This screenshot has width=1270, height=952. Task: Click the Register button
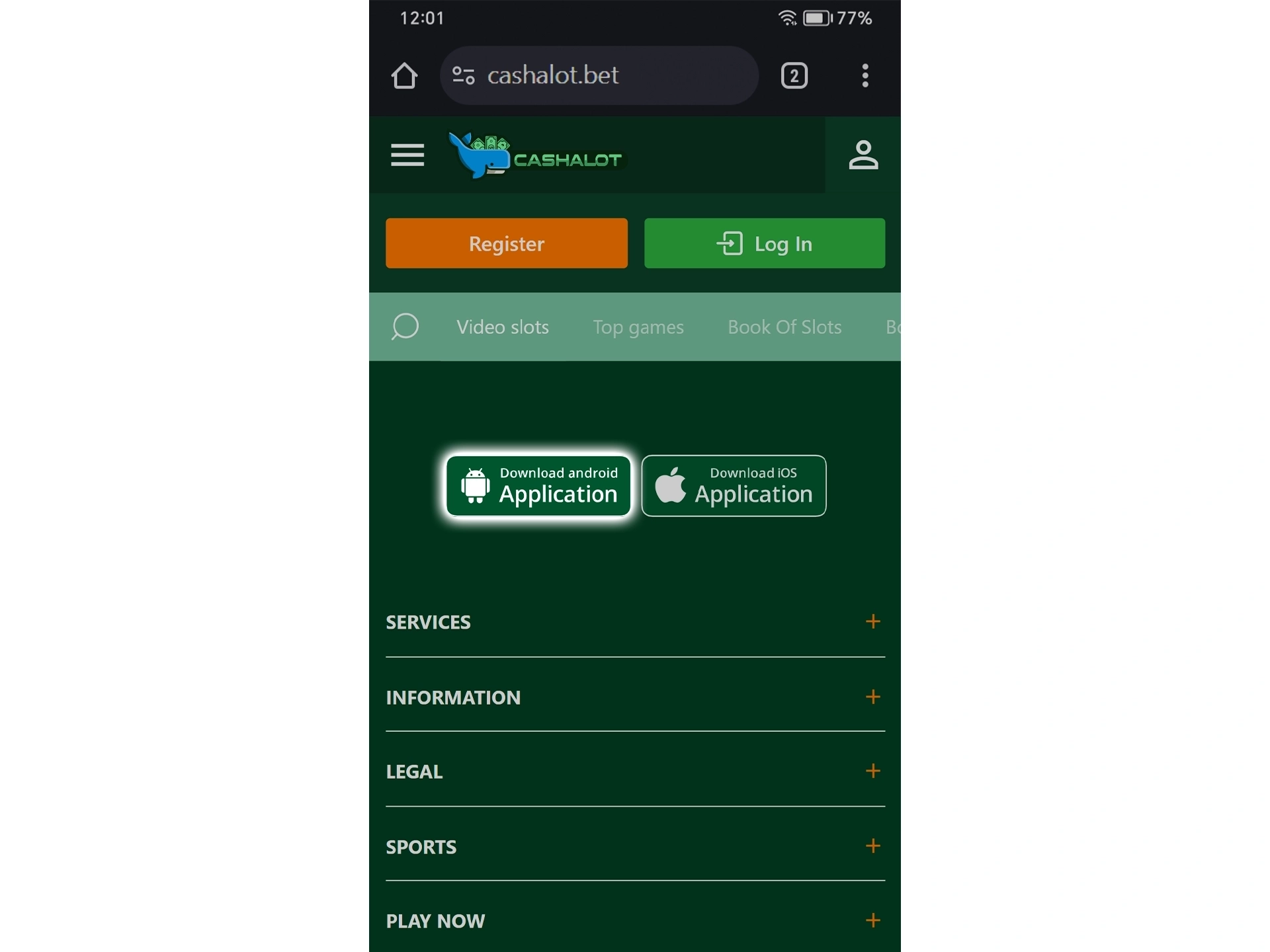[505, 243]
